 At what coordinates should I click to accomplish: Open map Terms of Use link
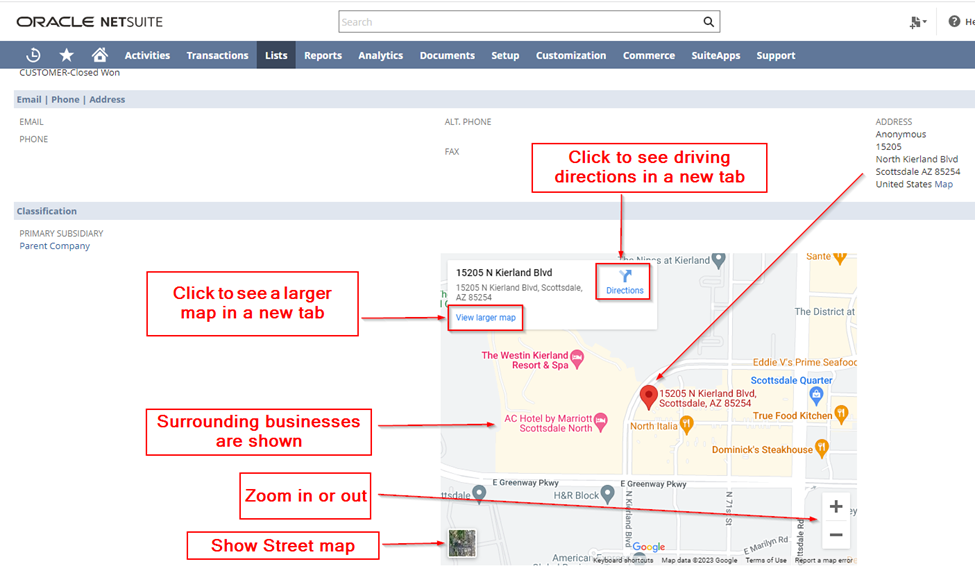click(x=766, y=560)
